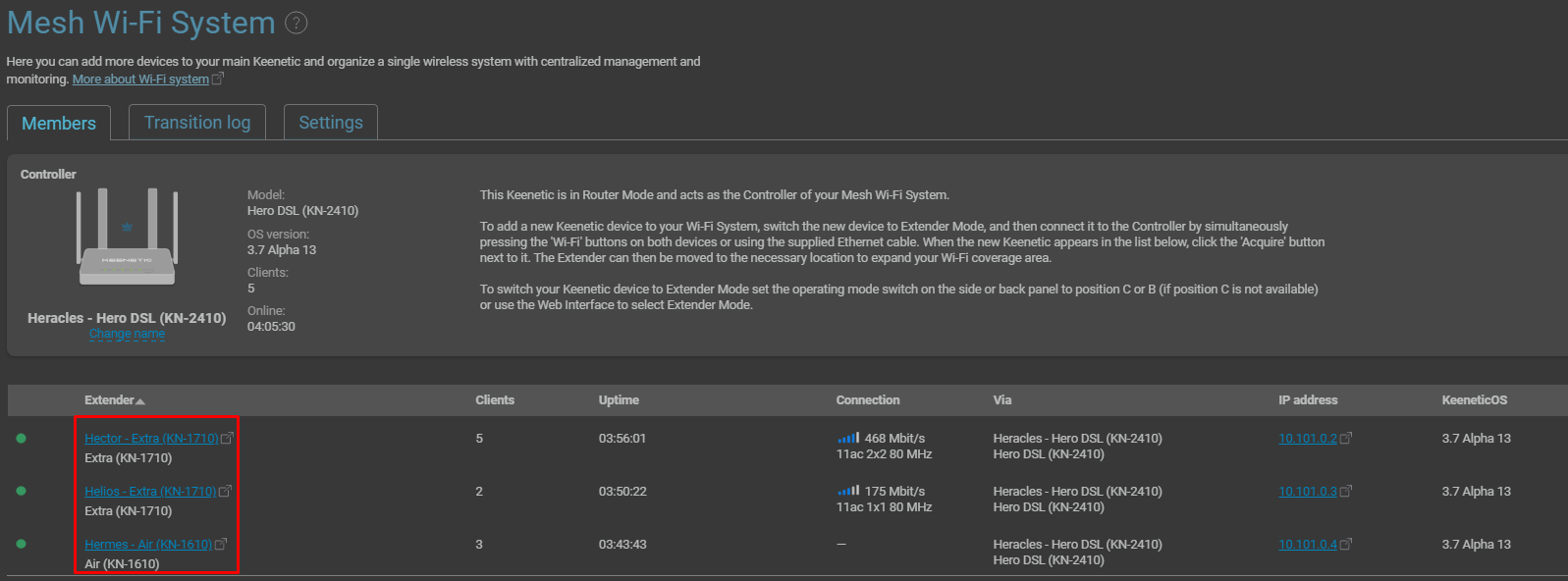The image size is (1568, 581).
Task: Open IP address 10.101.0.3 link
Action: pyautogui.click(x=1308, y=492)
